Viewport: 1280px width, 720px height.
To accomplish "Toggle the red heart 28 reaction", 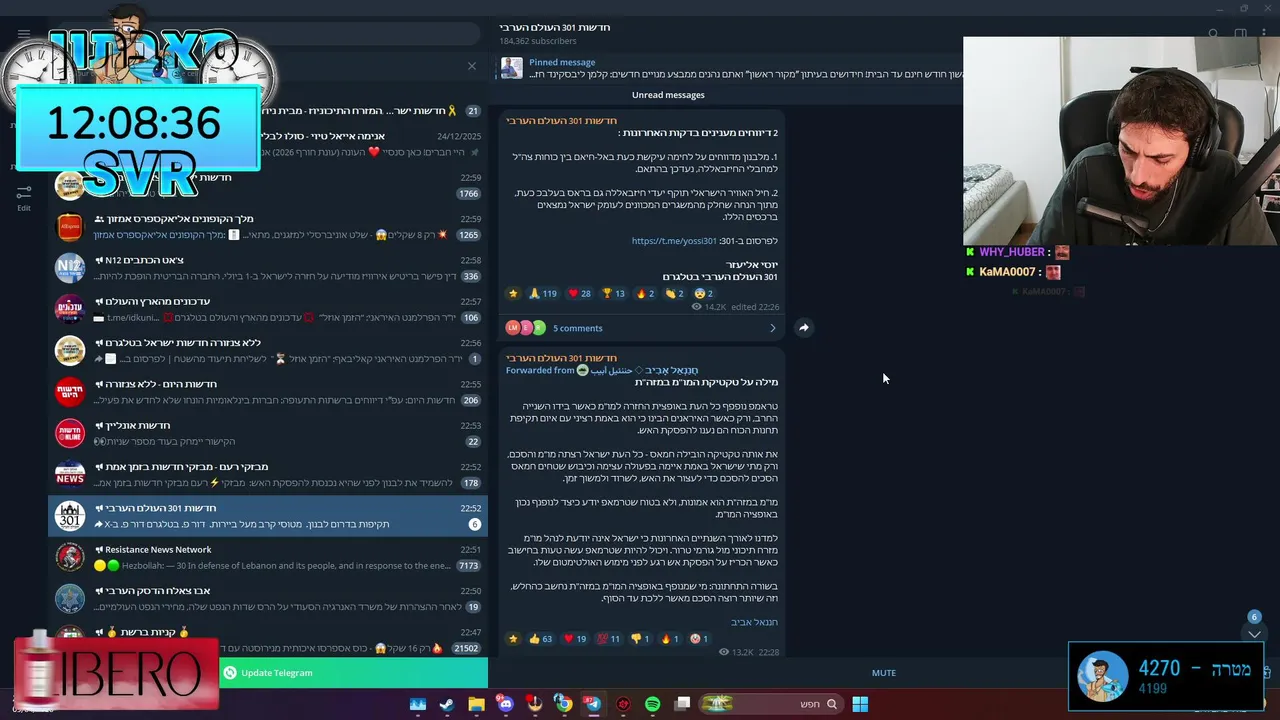I will [579, 293].
